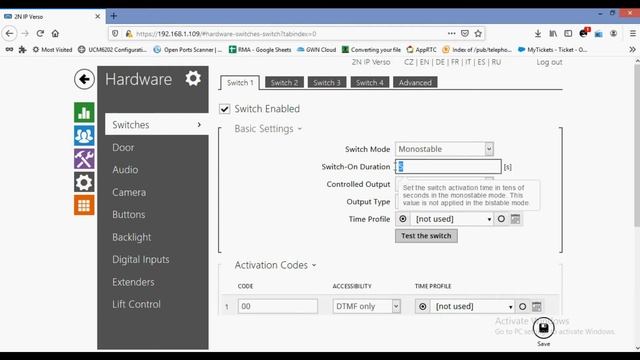The height and width of the screenshot is (360, 640).
Task: Click the circular back arrow icon
Action: click(x=84, y=79)
